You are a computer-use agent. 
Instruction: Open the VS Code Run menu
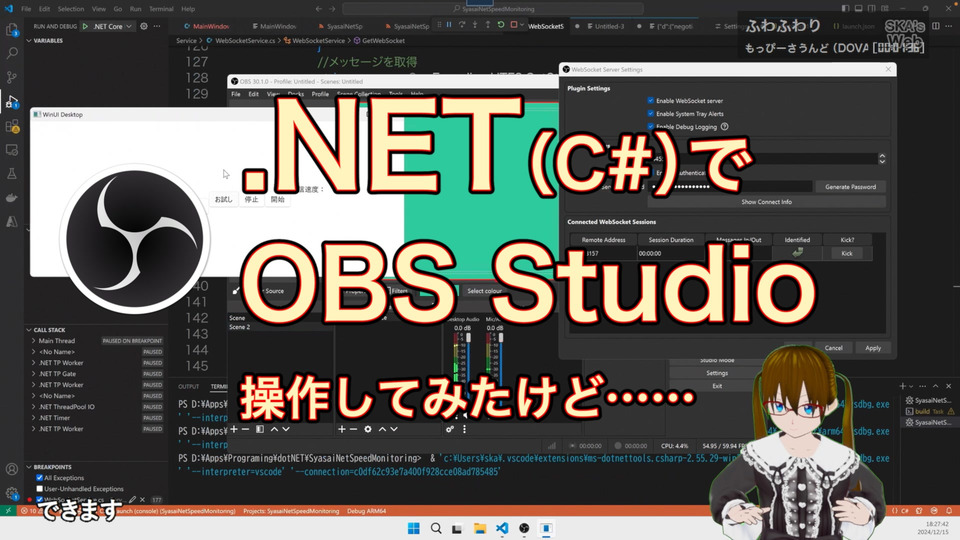pyautogui.click(x=135, y=9)
